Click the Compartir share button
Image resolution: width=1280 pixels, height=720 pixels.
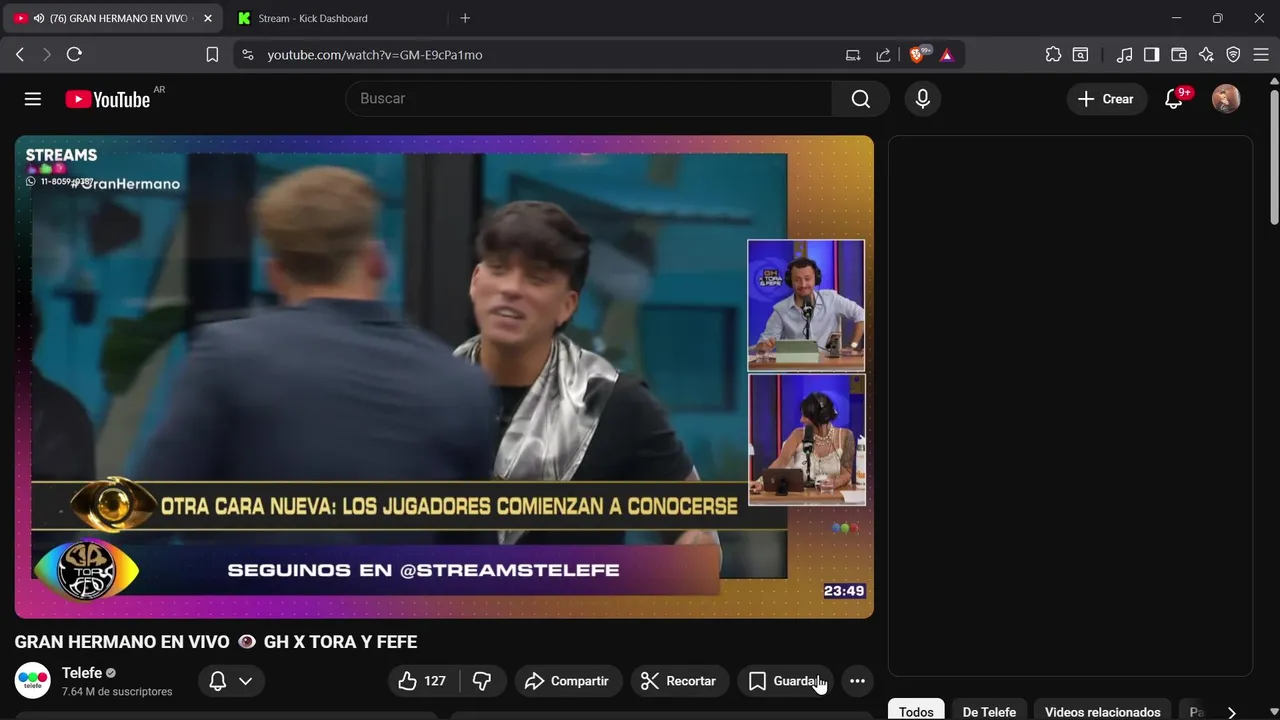point(568,681)
